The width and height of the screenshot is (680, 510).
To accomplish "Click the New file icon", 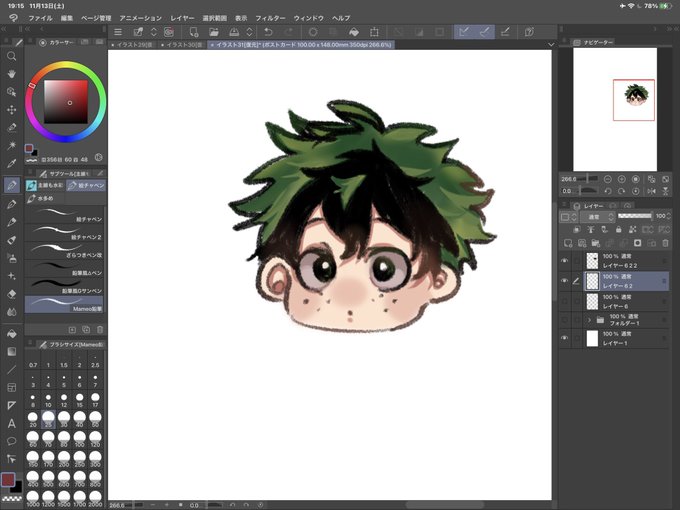I will (x=194, y=32).
